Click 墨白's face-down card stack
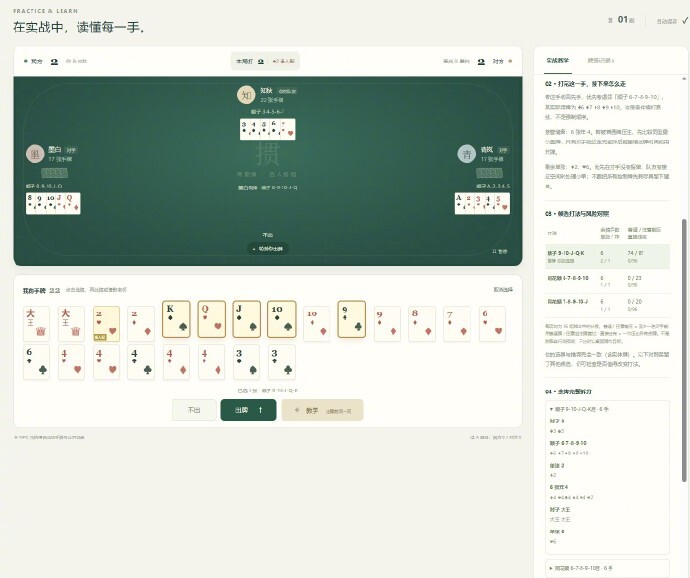The height and width of the screenshot is (578, 690). 55,173
